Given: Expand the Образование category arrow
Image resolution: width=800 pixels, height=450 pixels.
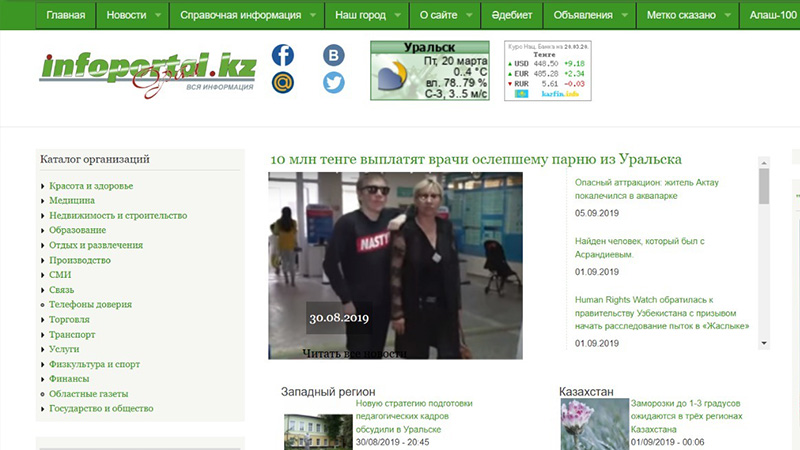Looking at the screenshot, I should (43, 231).
